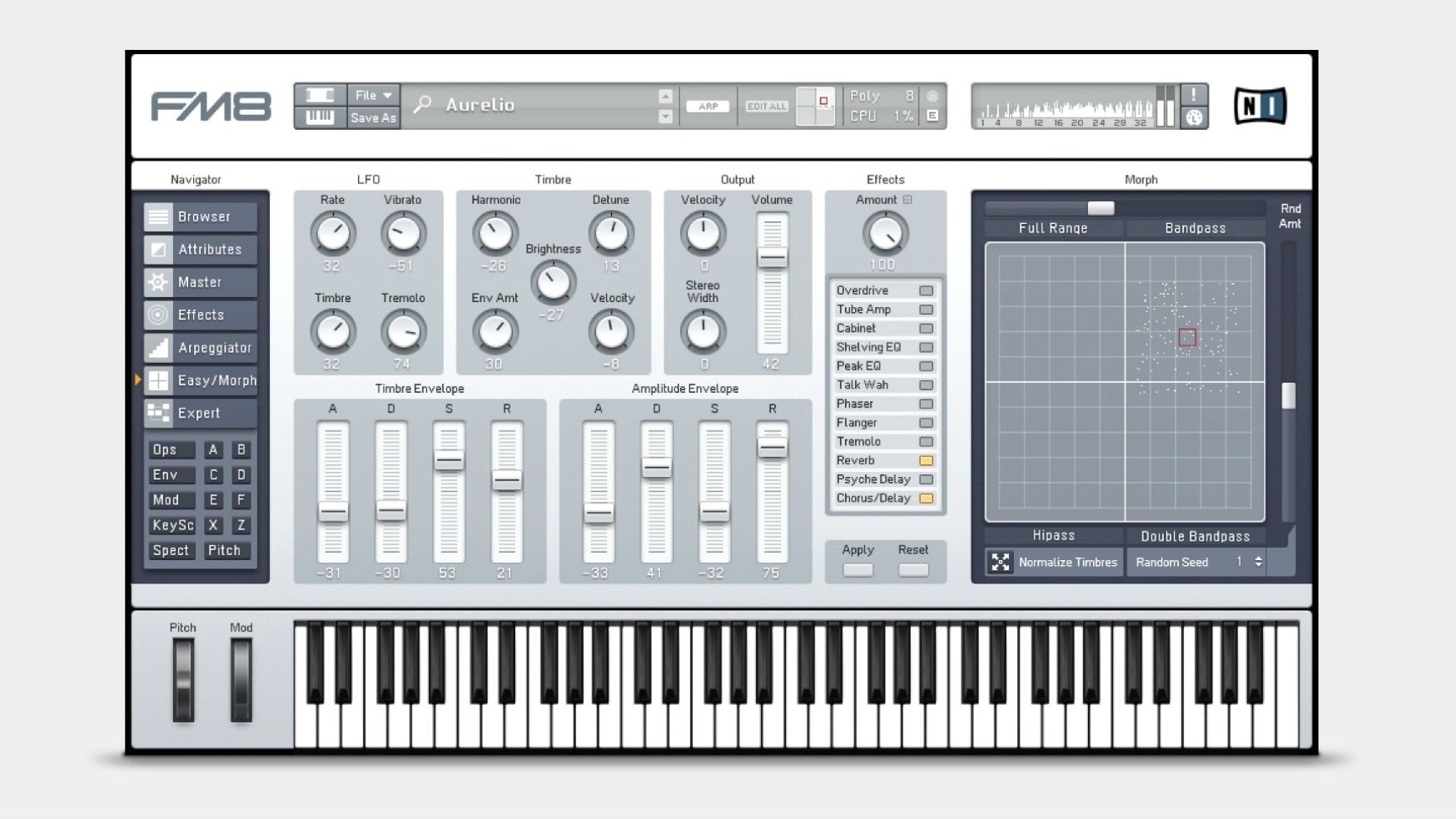
Task: Enable the Overdrive effect
Action: [926, 290]
